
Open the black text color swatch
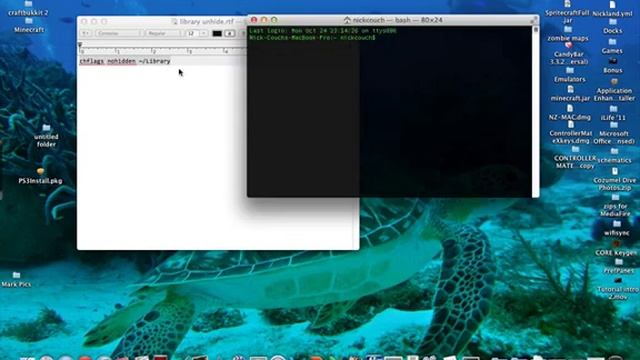pyautogui.click(x=217, y=33)
